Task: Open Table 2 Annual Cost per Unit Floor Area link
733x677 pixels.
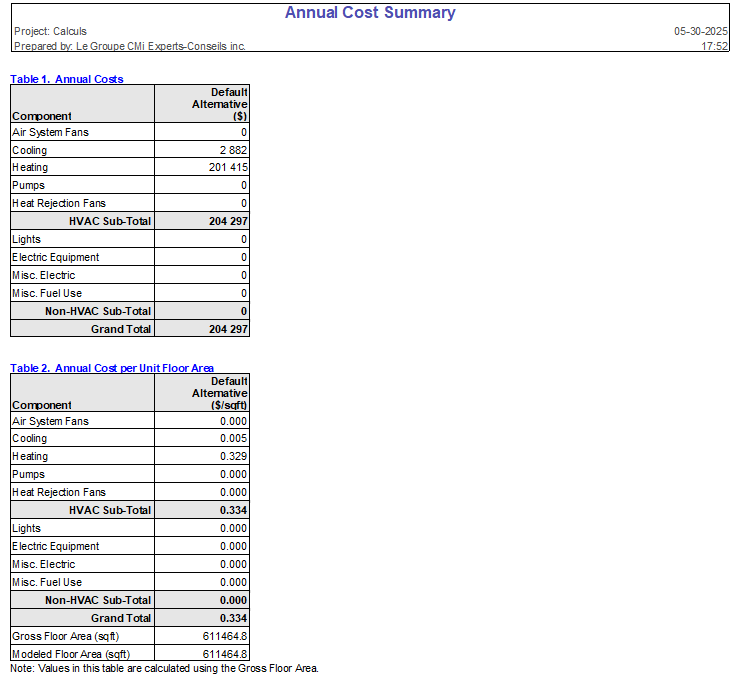Action: coord(112,368)
